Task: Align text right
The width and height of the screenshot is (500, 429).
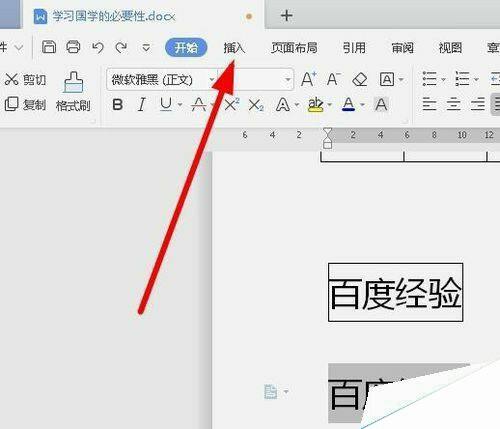Action: pyautogui.click(x=478, y=104)
